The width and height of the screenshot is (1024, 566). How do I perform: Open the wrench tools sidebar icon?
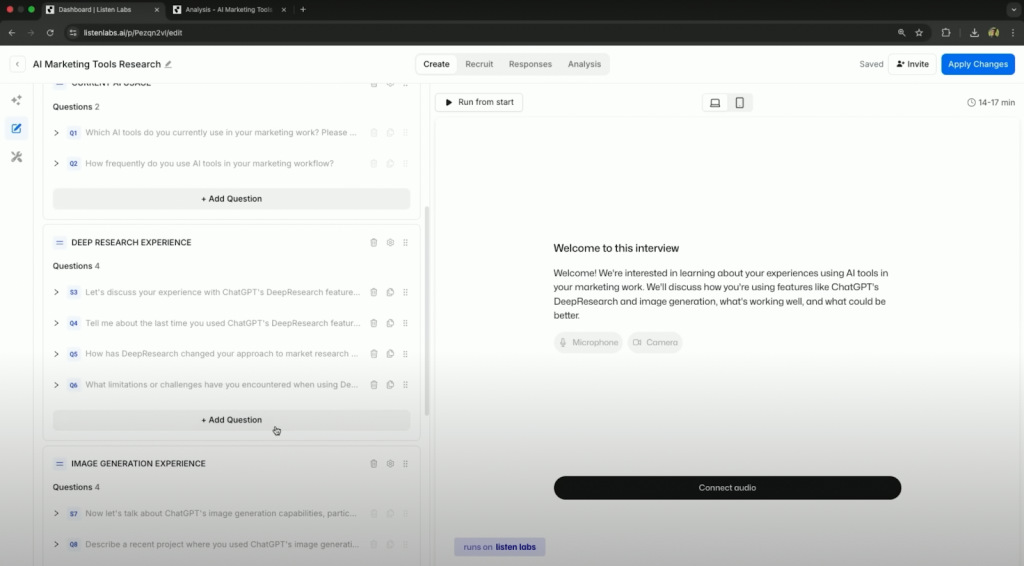(16, 157)
